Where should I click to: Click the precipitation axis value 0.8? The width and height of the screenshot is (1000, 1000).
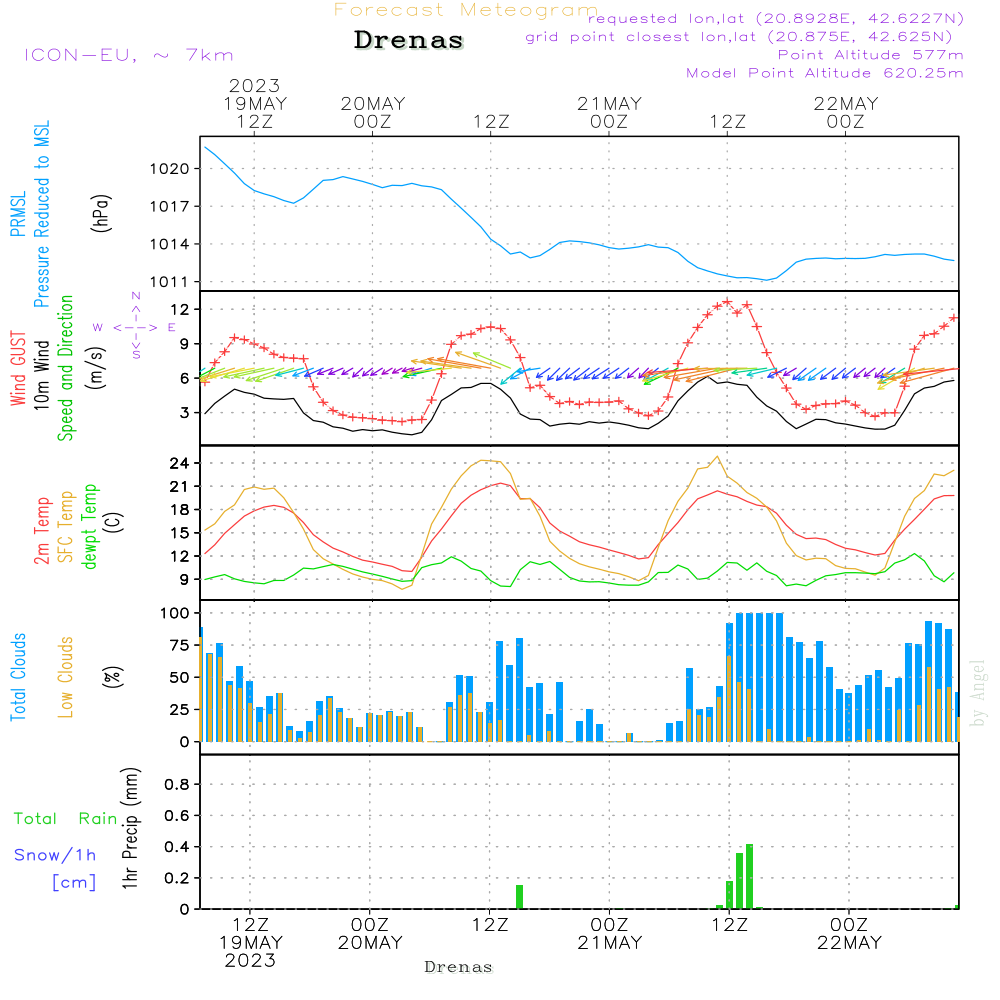click(177, 784)
